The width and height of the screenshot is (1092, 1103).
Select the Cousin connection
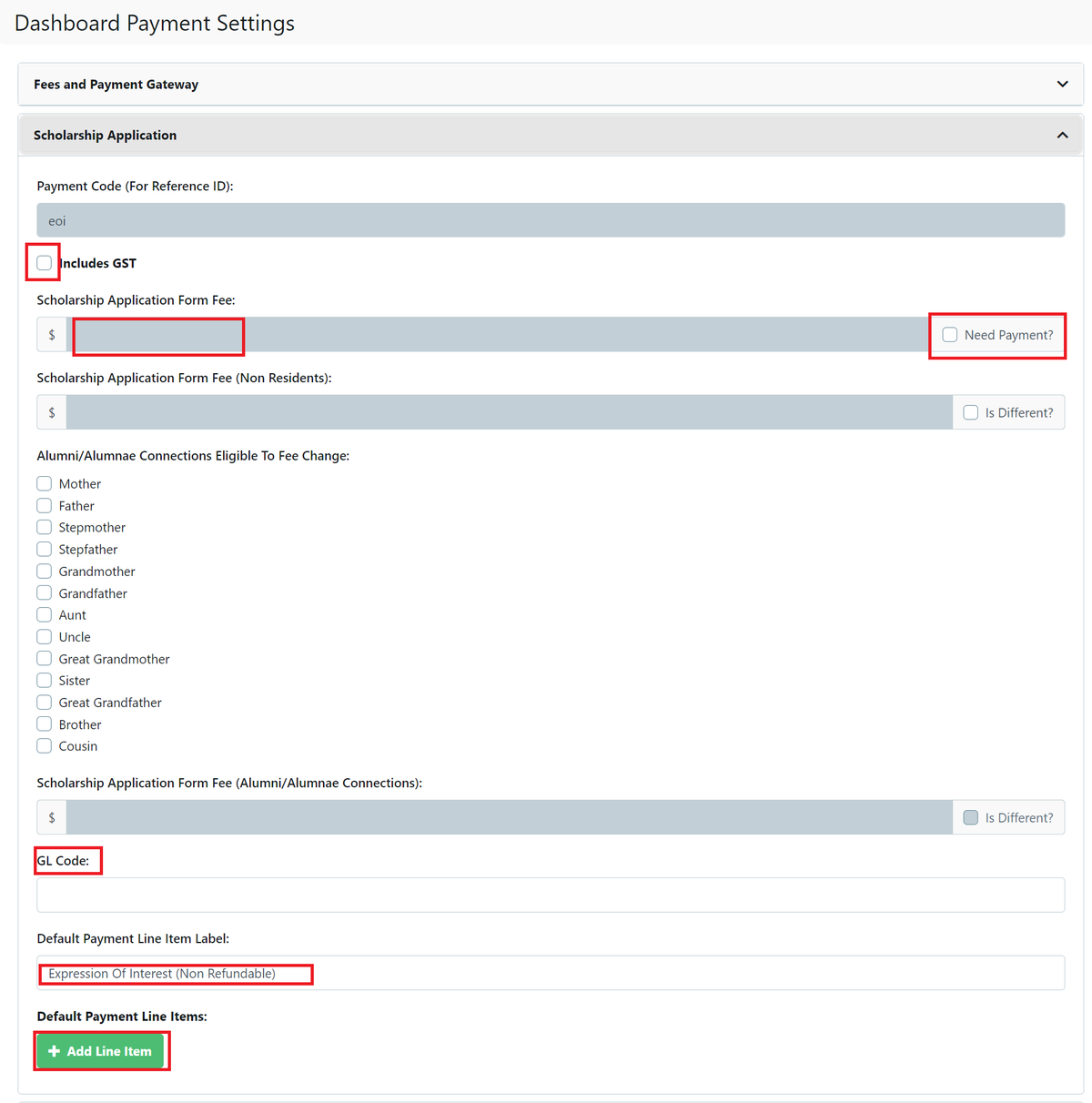point(44,745)
